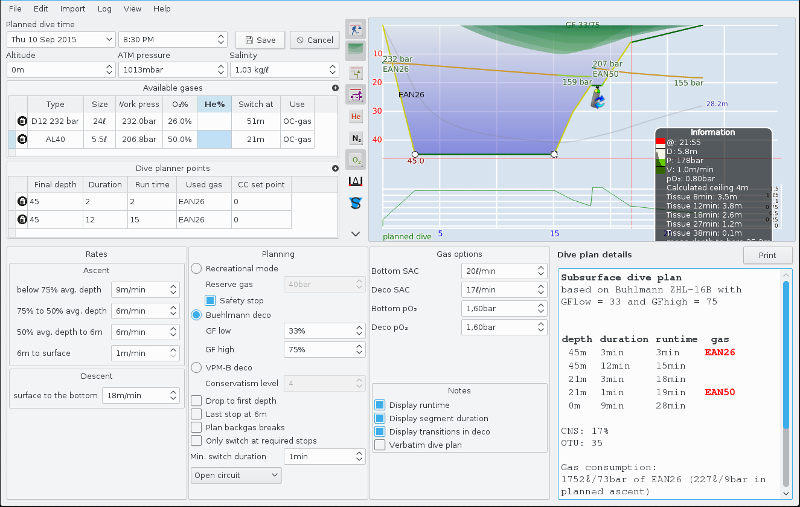
Task: Click the ruler tool icon in profile toolbar
Action: pyautogui.click(x=355, y=181)
